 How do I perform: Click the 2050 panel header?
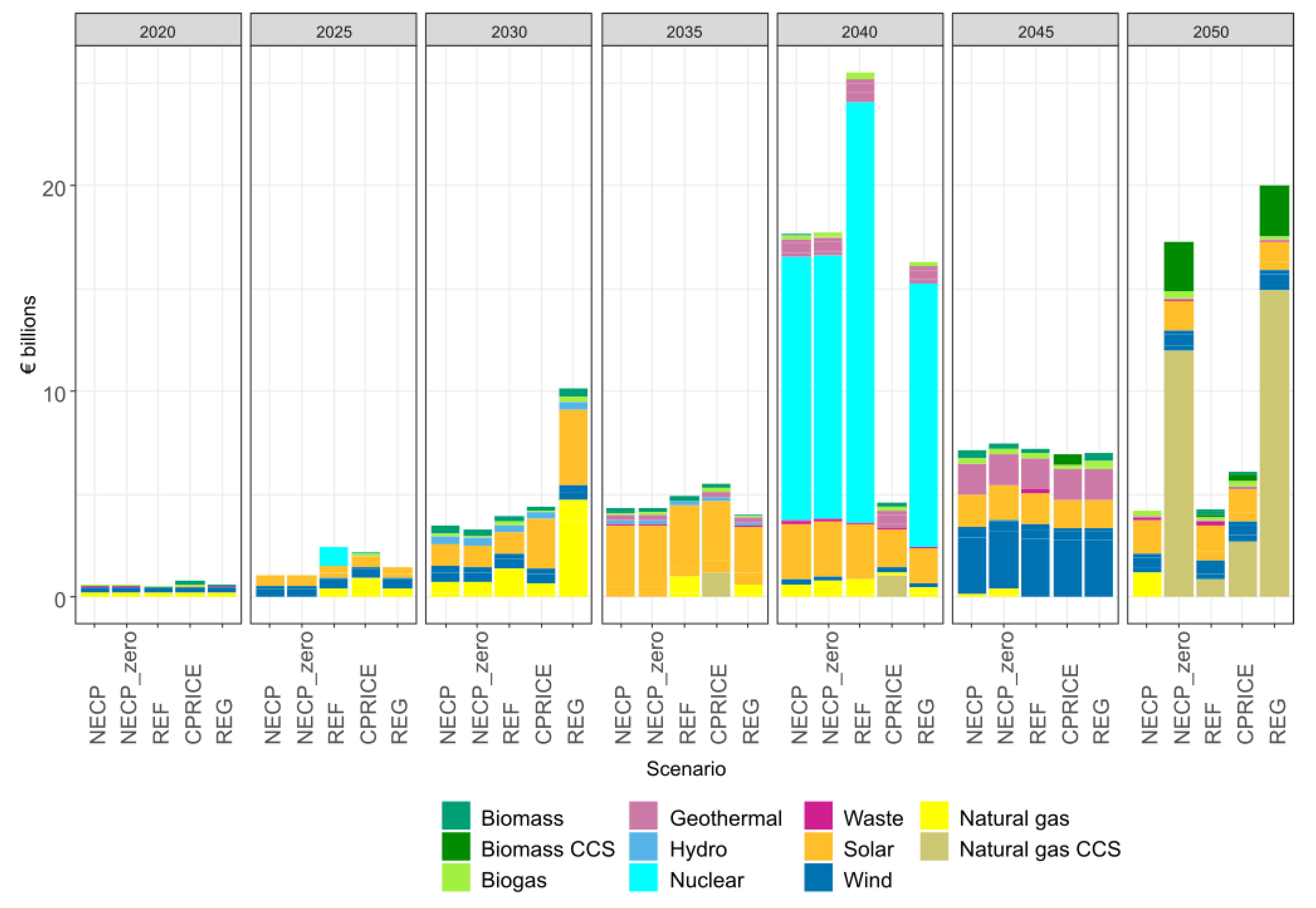(1210, 30)
